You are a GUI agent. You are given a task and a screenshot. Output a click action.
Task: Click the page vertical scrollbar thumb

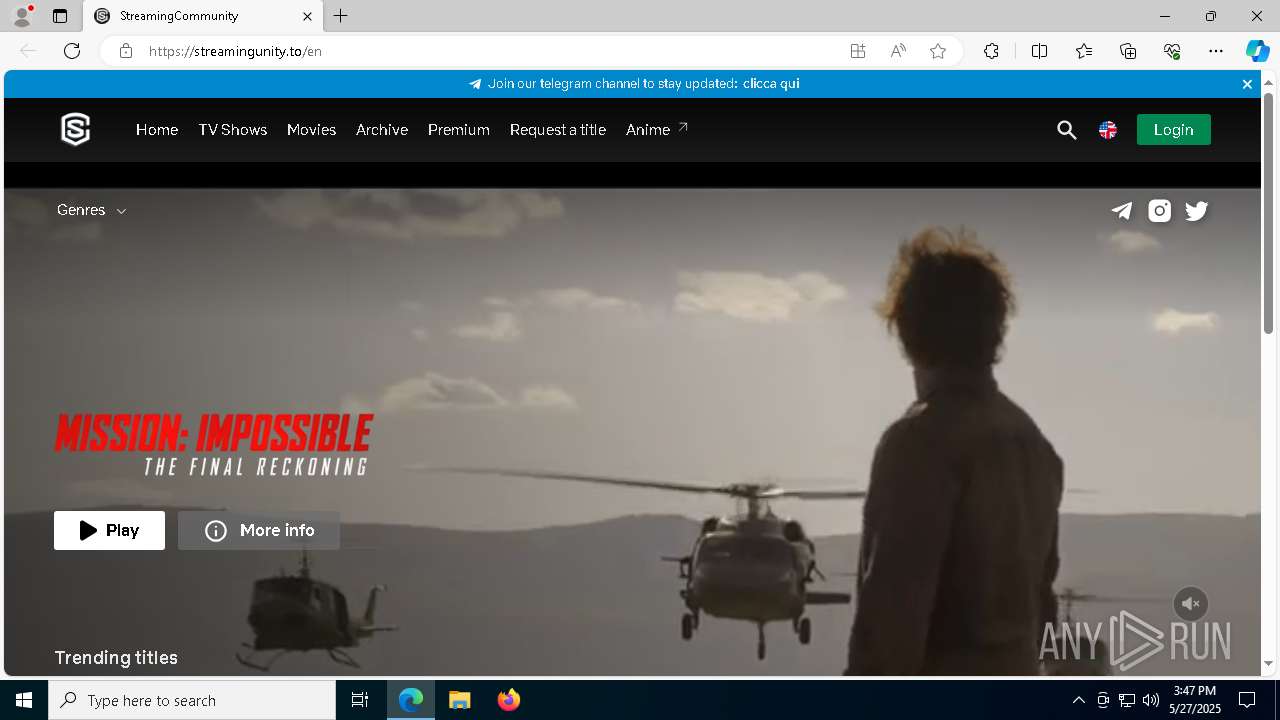pos(1268,213)
